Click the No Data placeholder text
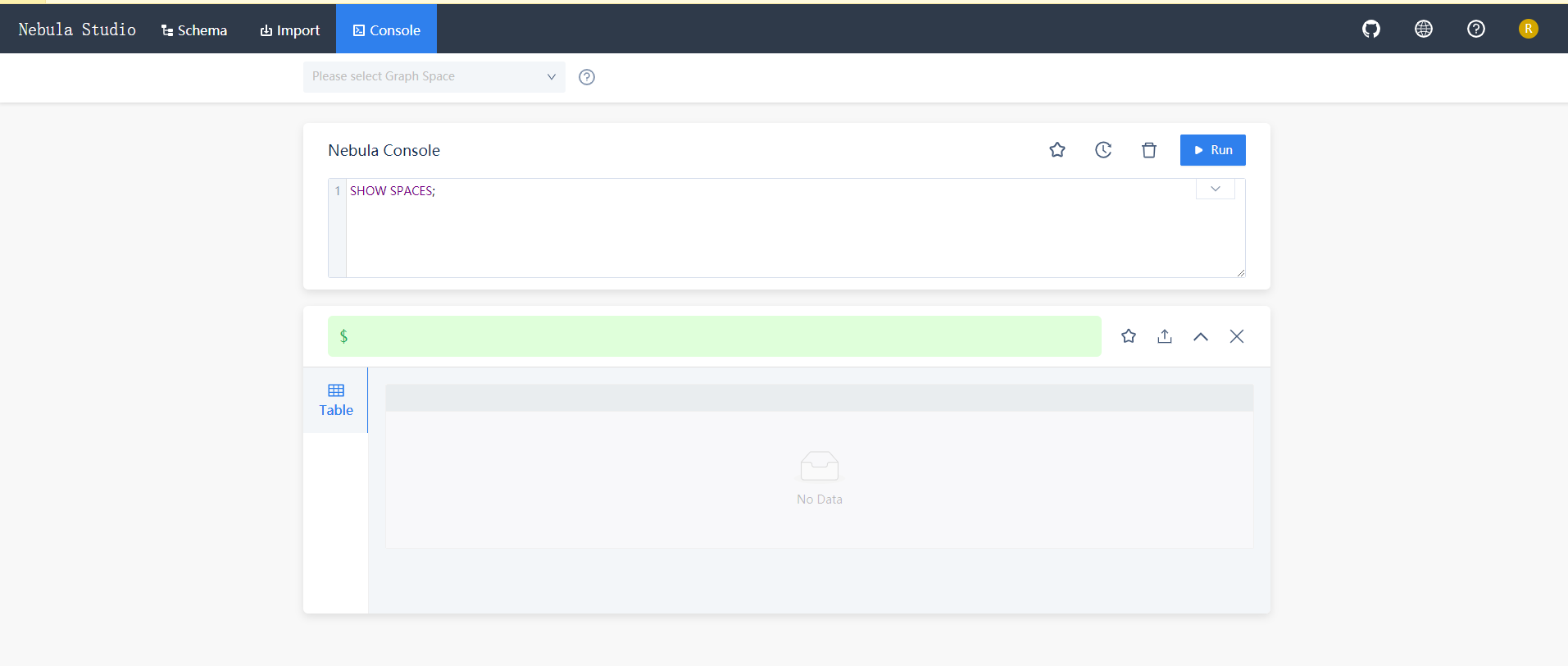 tap(820, 500)
